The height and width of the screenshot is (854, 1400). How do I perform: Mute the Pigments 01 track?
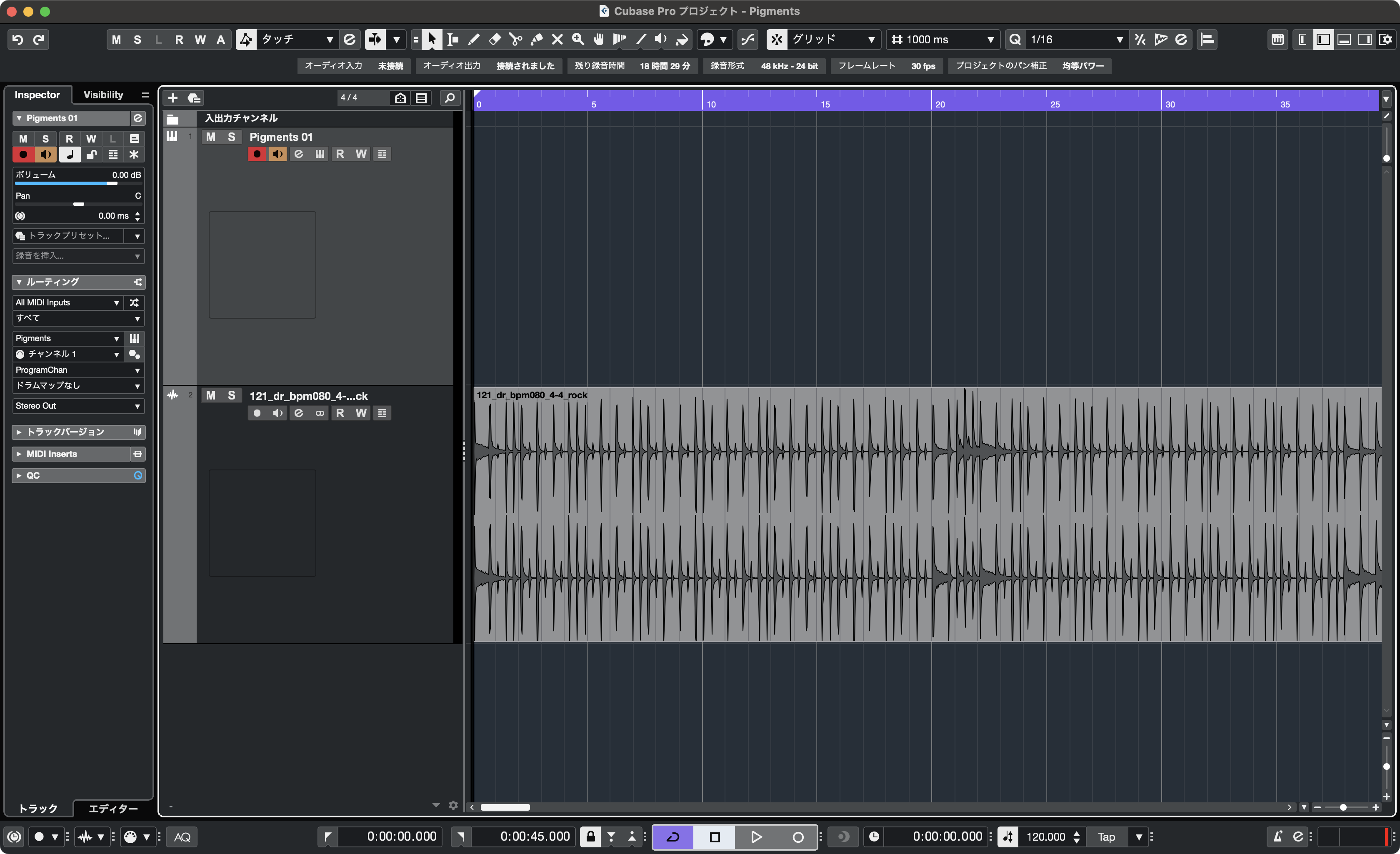click(x=211, y=137)
